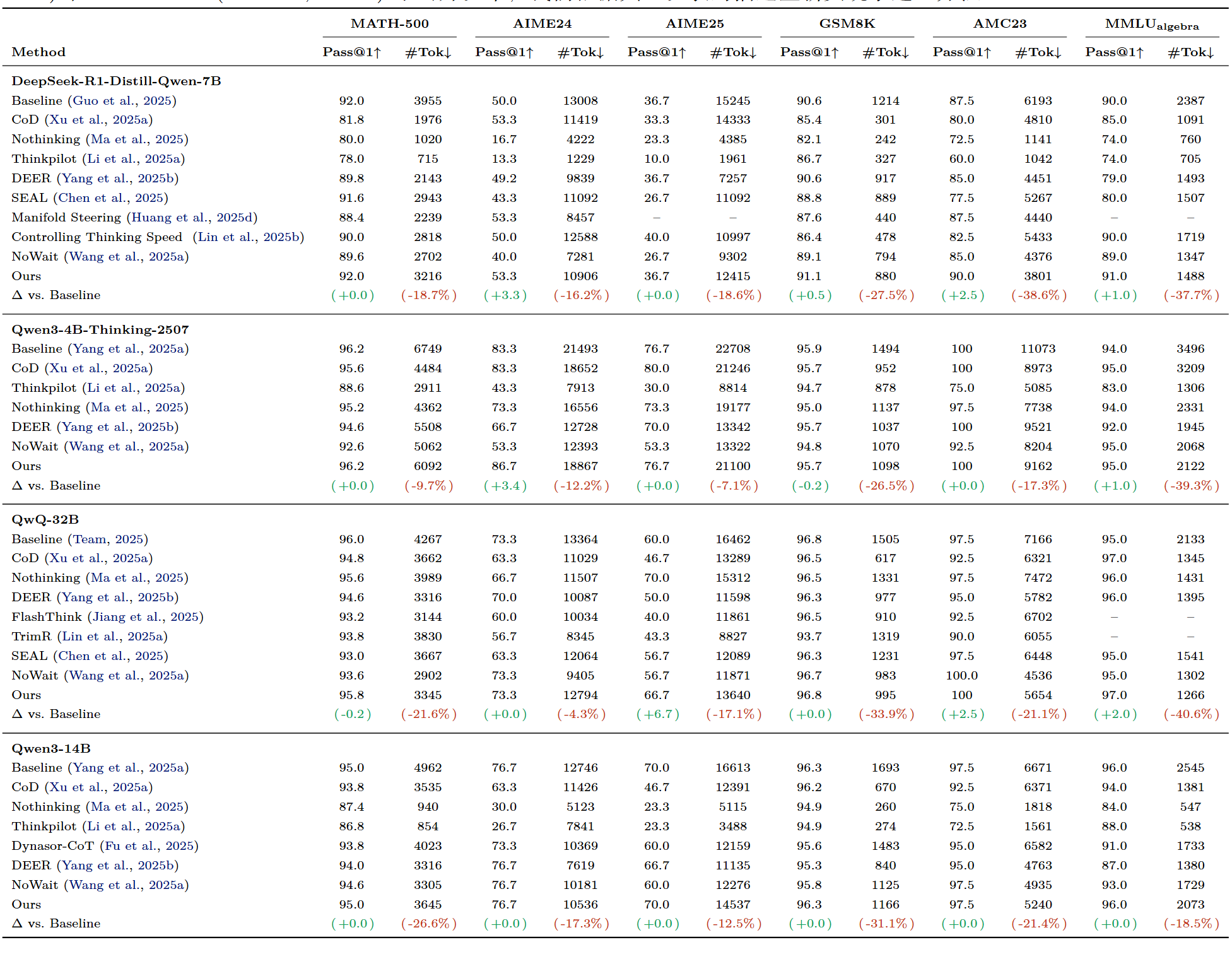Click the token count "3955"
Image resolution: width=1232 pixels, height=959 pixels.
(x=428, y=100)
